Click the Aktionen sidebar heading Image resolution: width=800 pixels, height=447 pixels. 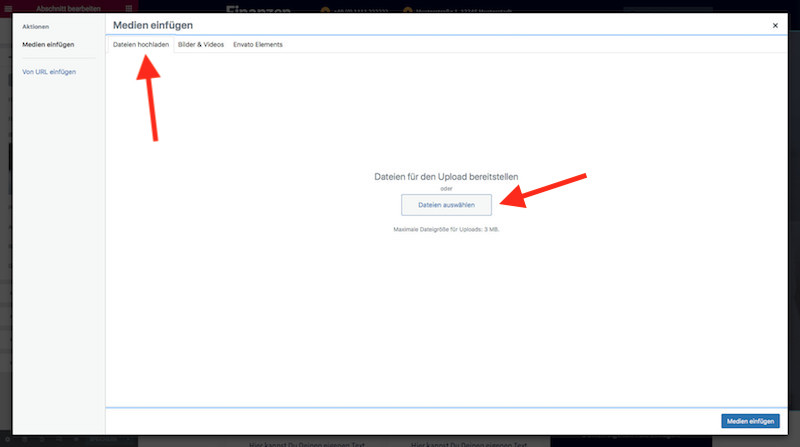(35, 26)
